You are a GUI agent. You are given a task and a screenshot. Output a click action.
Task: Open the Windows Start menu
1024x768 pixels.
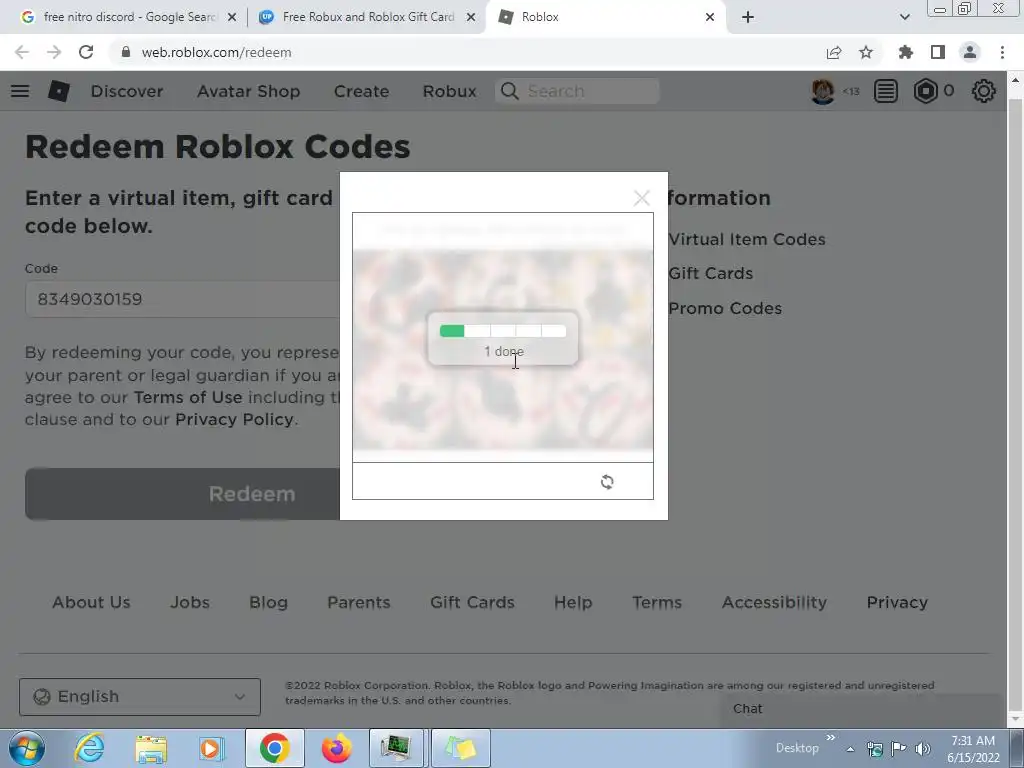click(x=27, y=748)
